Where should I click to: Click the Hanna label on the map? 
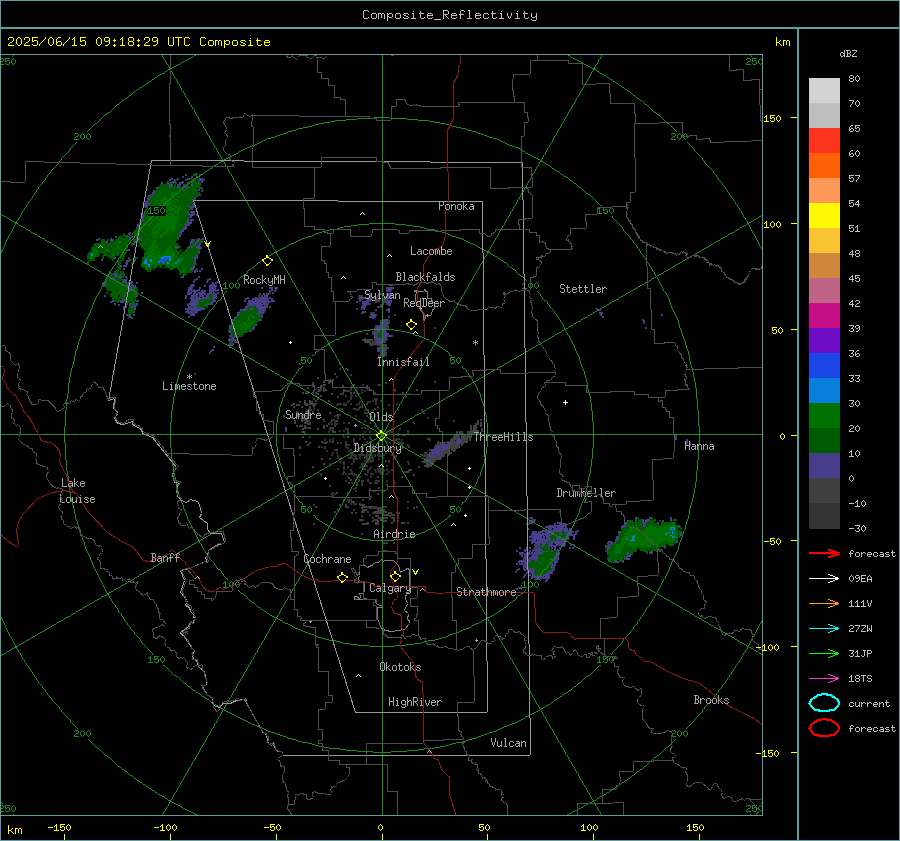(x=699, y=446)
